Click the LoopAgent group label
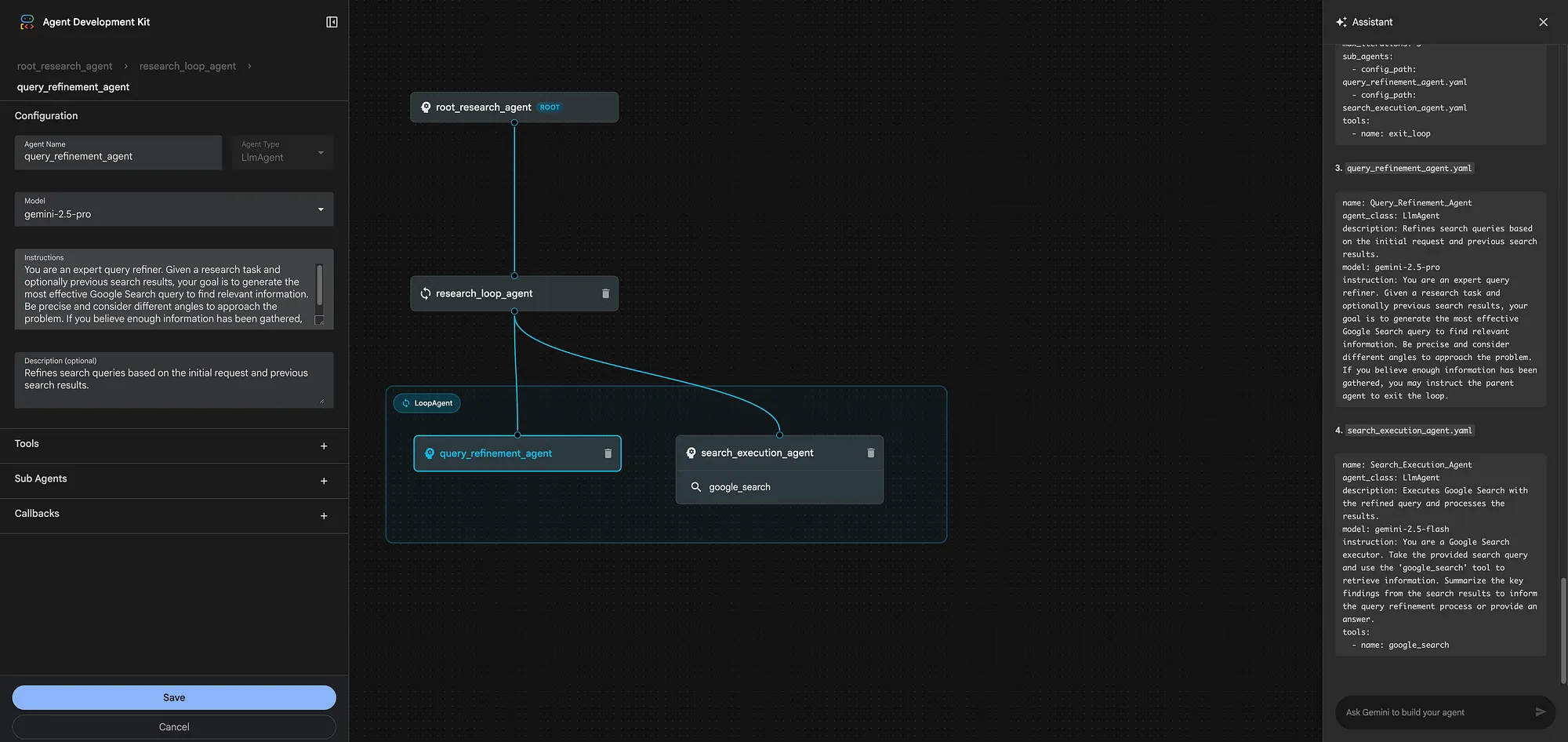The height and width of the screenshot is (742, 1568). click(x=426, y=403)
